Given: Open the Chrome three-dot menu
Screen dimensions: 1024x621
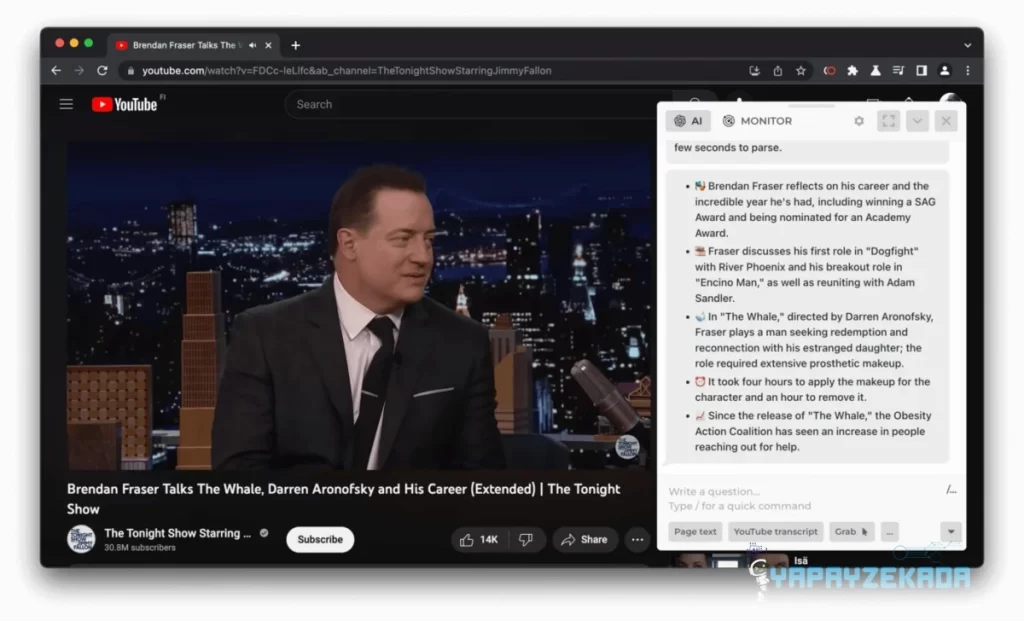Looking at the screenshot, I should pyautogui.click(x=968, y=71).
